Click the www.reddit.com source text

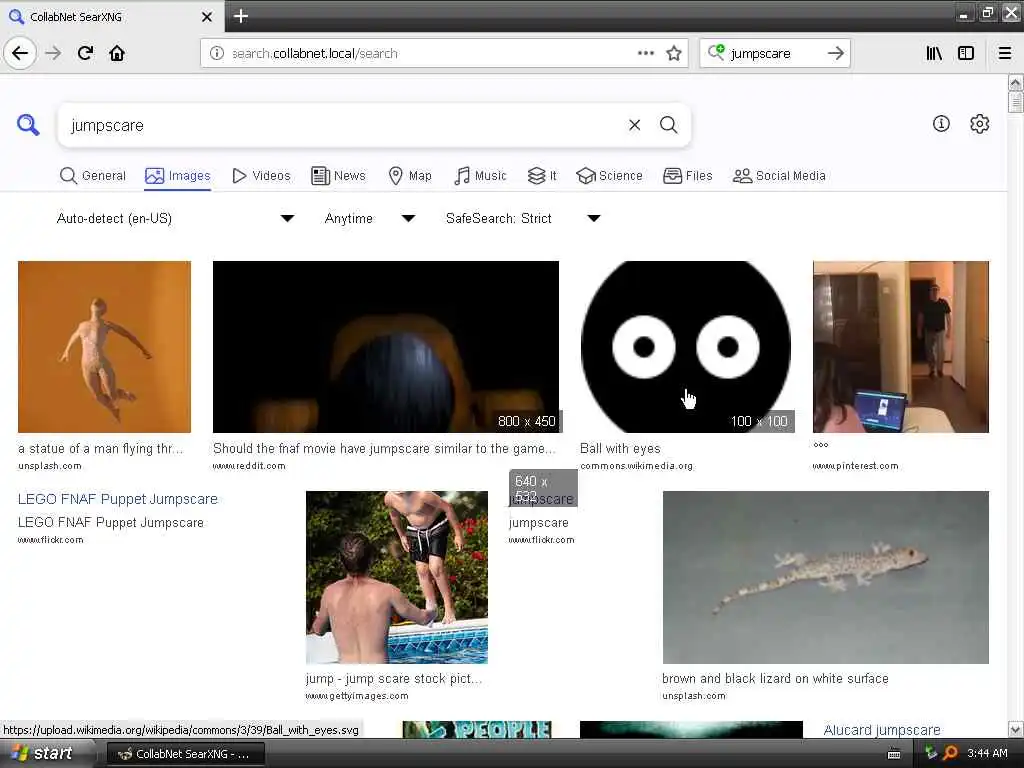click(x=249, y=466)
